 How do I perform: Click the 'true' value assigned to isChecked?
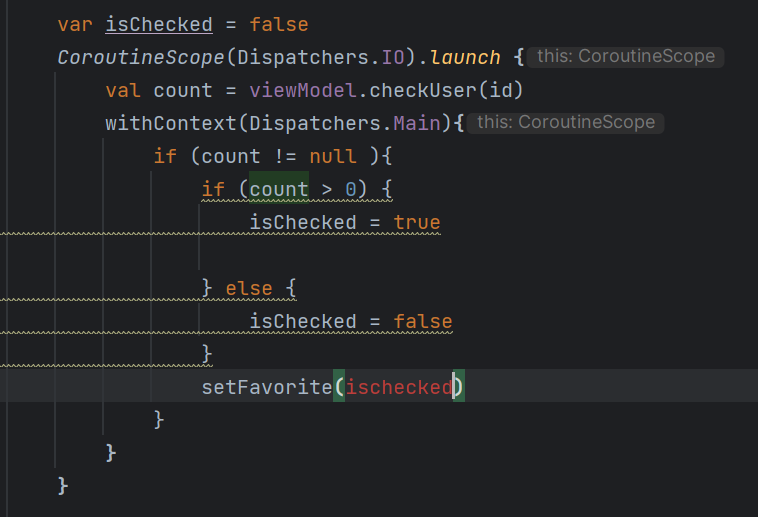tap(417, 222)
